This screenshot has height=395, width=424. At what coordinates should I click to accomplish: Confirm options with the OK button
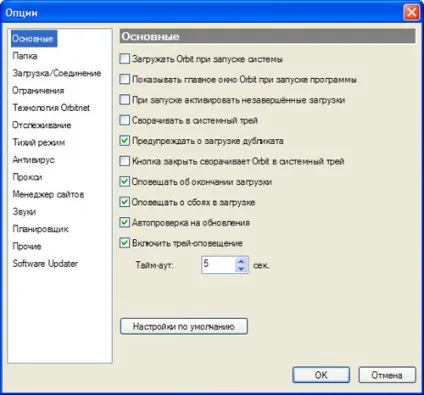tap(321, 375)
